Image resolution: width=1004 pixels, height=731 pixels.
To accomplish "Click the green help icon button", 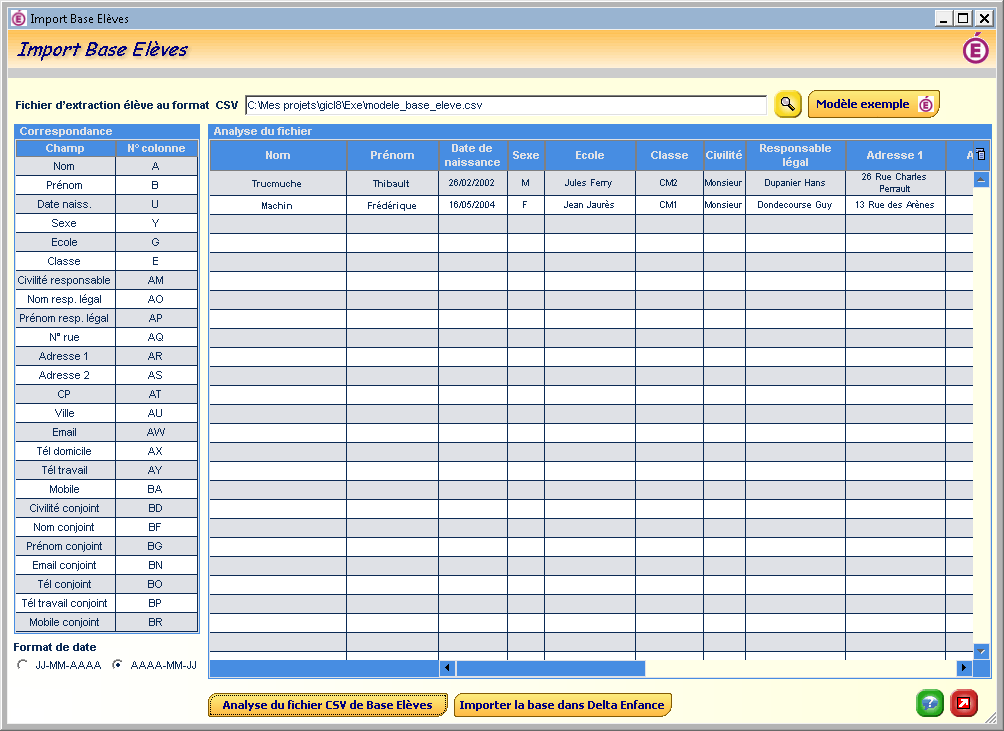I will [929, 703].
